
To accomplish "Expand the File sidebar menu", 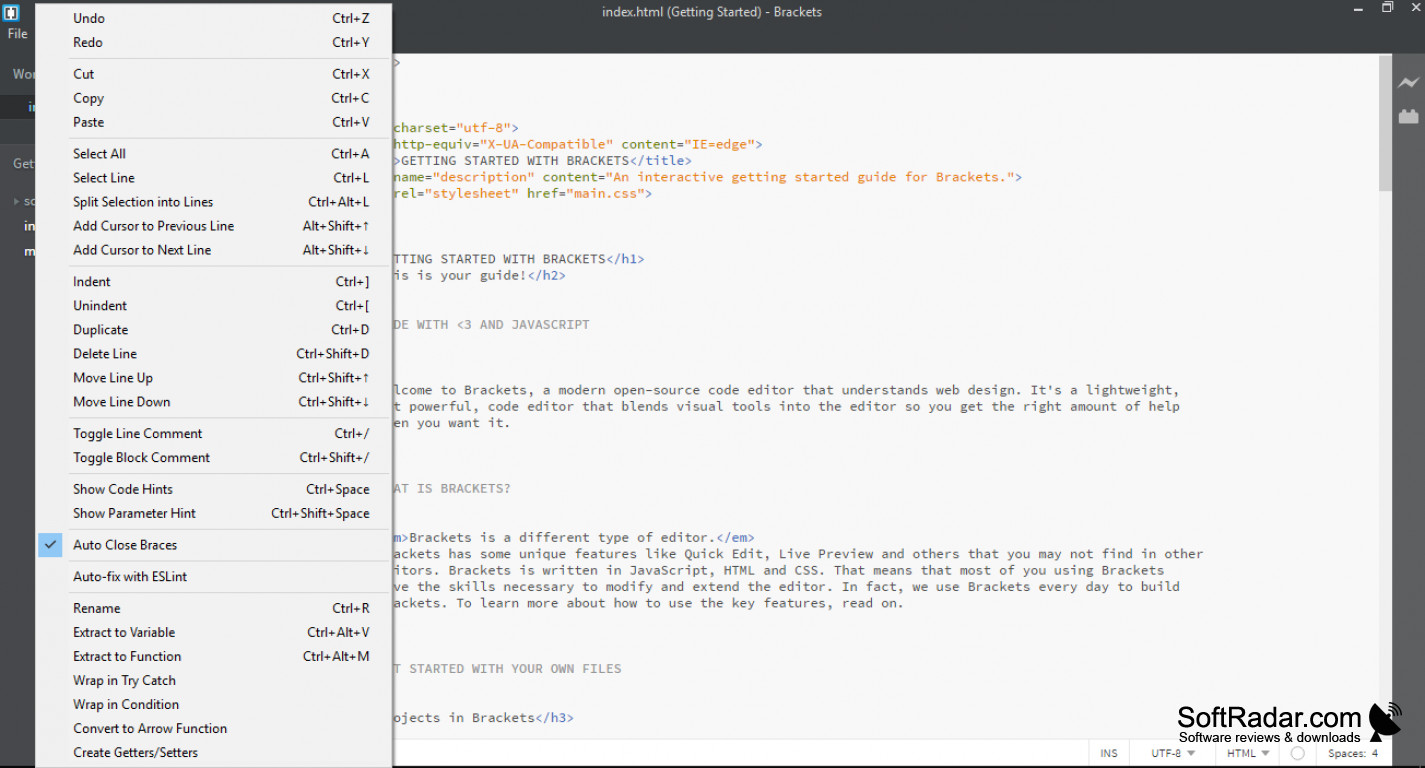I will coord(16,33).
